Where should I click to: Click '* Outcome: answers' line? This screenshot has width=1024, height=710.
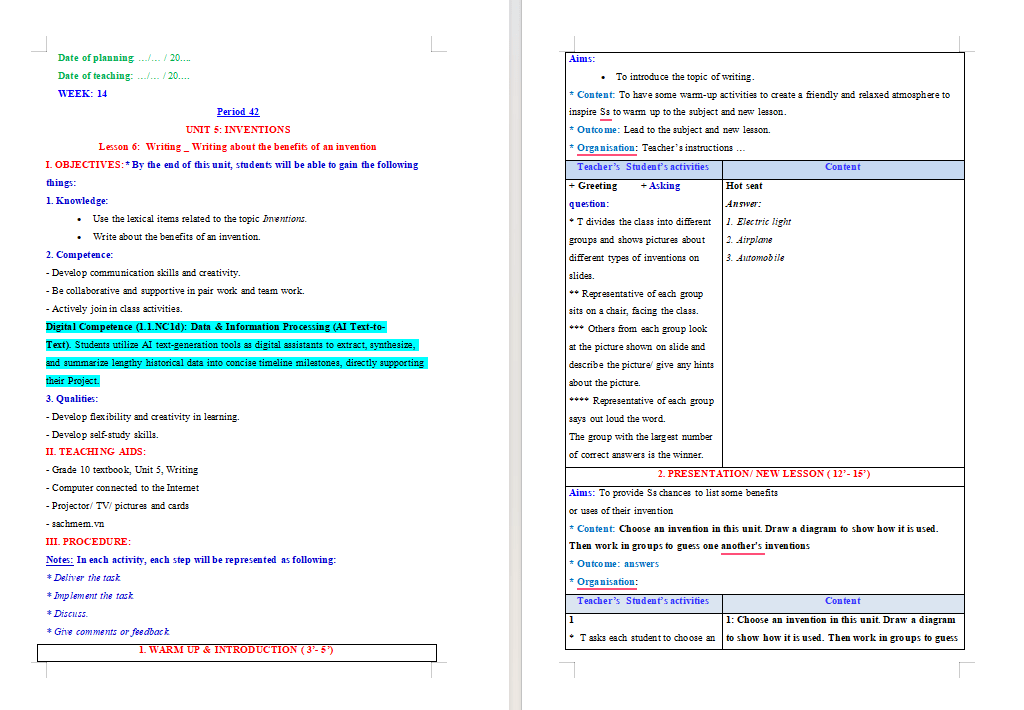[x=614, y=564]
